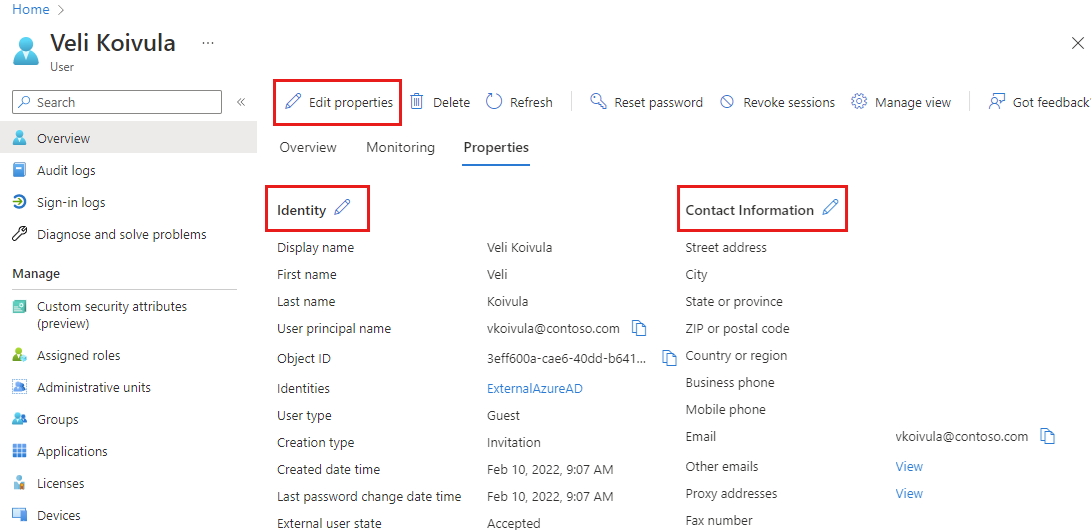This screenshot has height=530, width=1091.
Task: Click Reset password
Action: 646,102
